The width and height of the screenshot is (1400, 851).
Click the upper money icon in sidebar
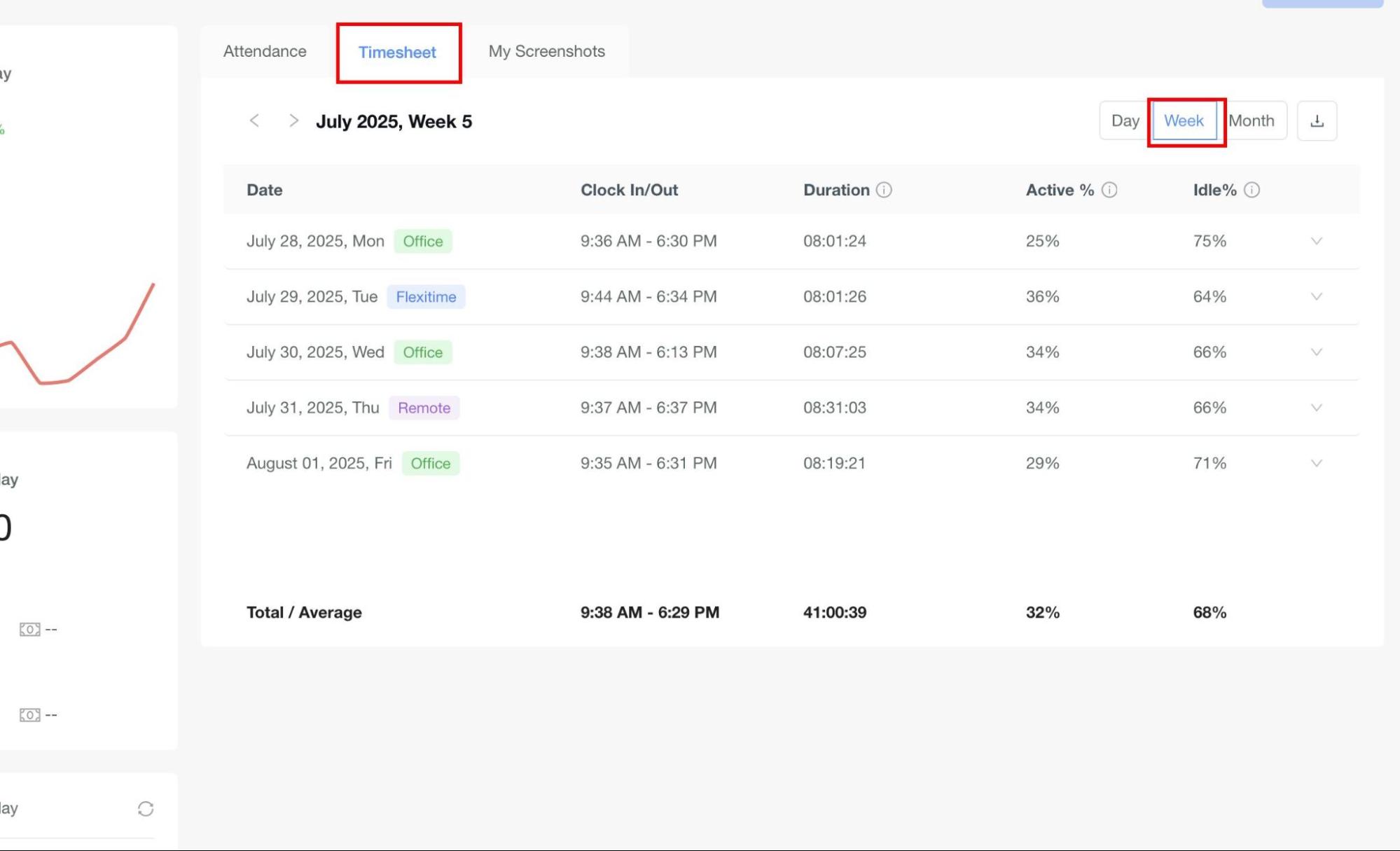pyautogui.click(x=29, y=629)
